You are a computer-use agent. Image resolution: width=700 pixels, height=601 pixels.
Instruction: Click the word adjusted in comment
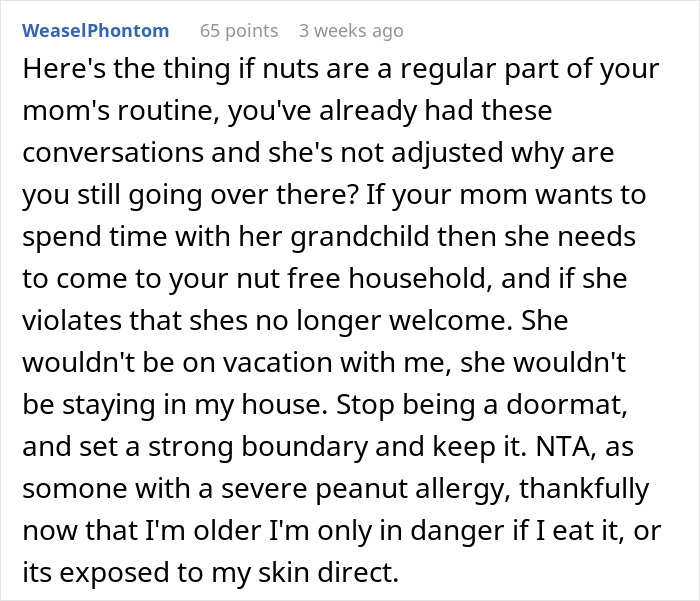pyautogui.click(x=447, y=153)
